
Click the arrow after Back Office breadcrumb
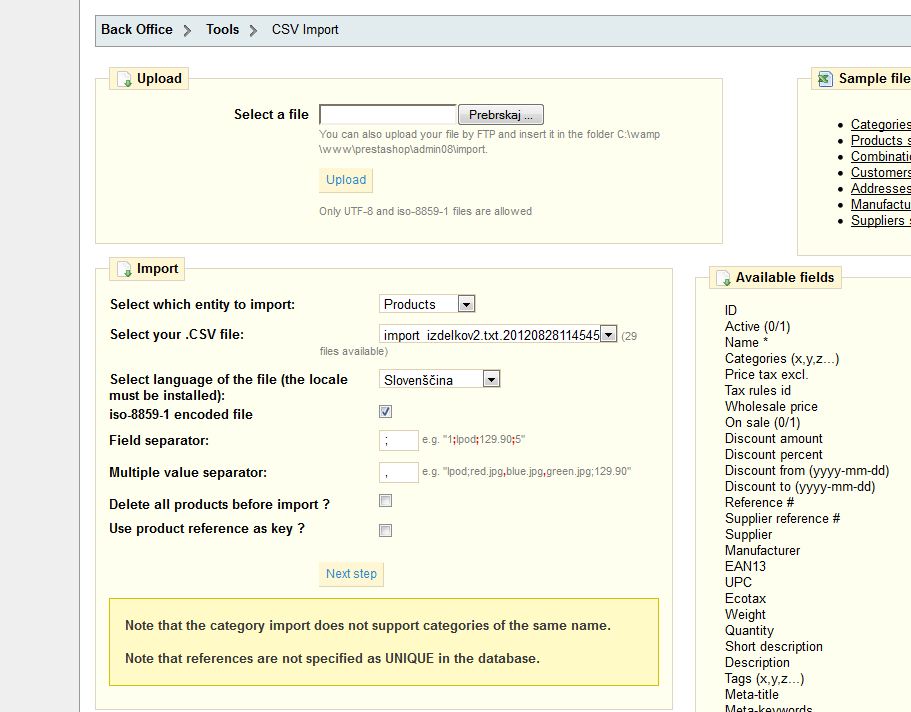[x=187, y=30]
